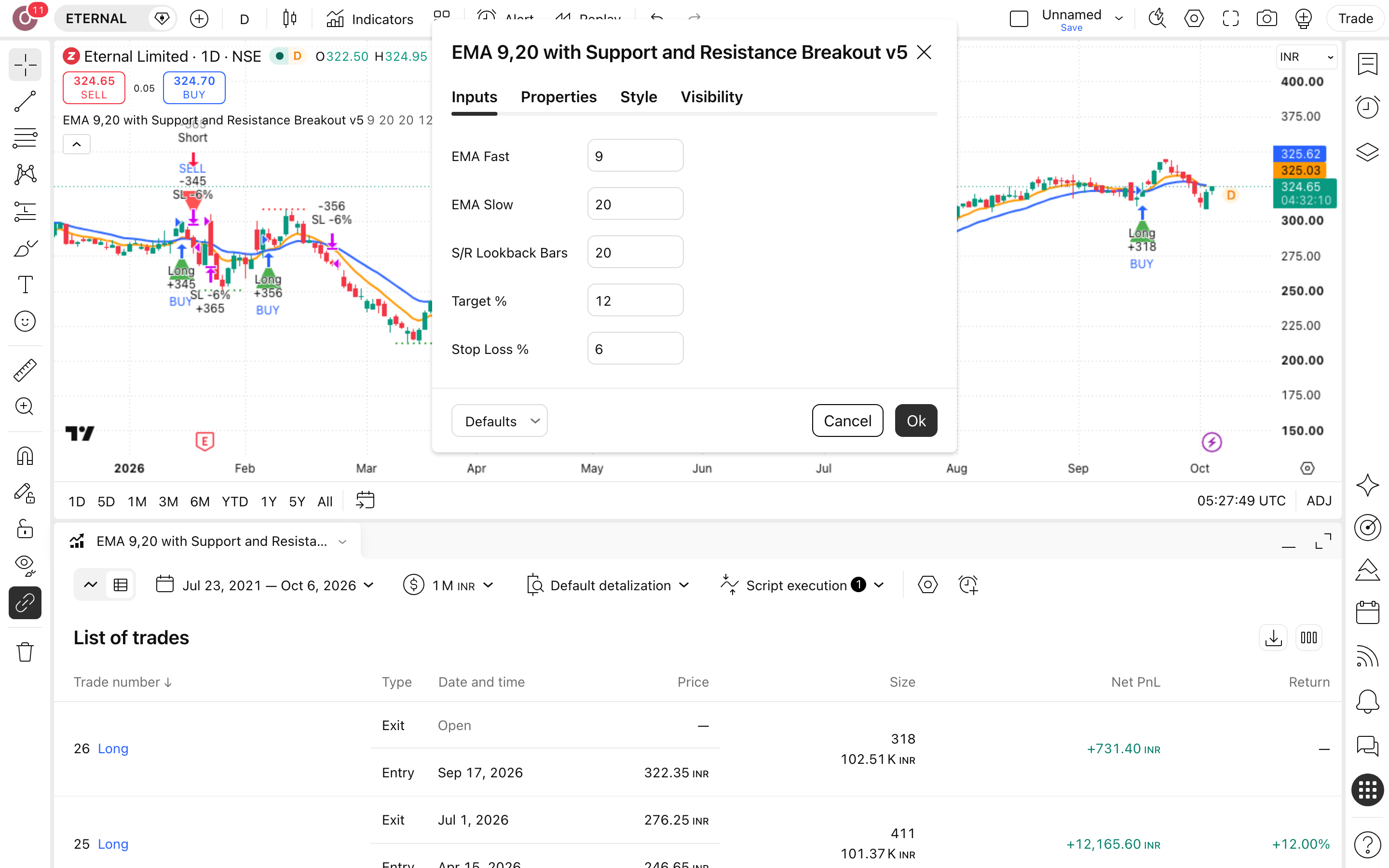Toggle ADJ adjusted data
Image resolution: width=1389 pixels, height=868 pixels.
click(1319, 501)
